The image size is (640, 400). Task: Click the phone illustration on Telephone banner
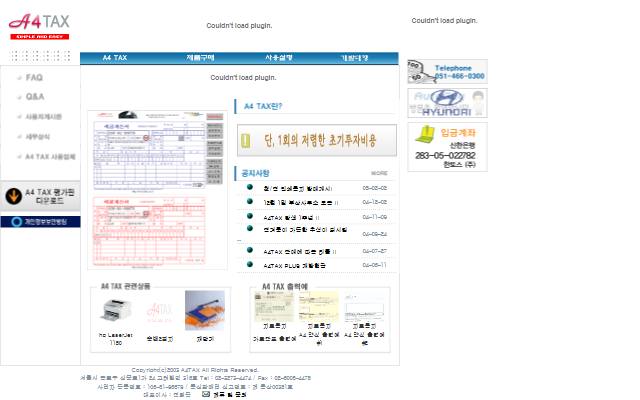[x=420, y=72]
